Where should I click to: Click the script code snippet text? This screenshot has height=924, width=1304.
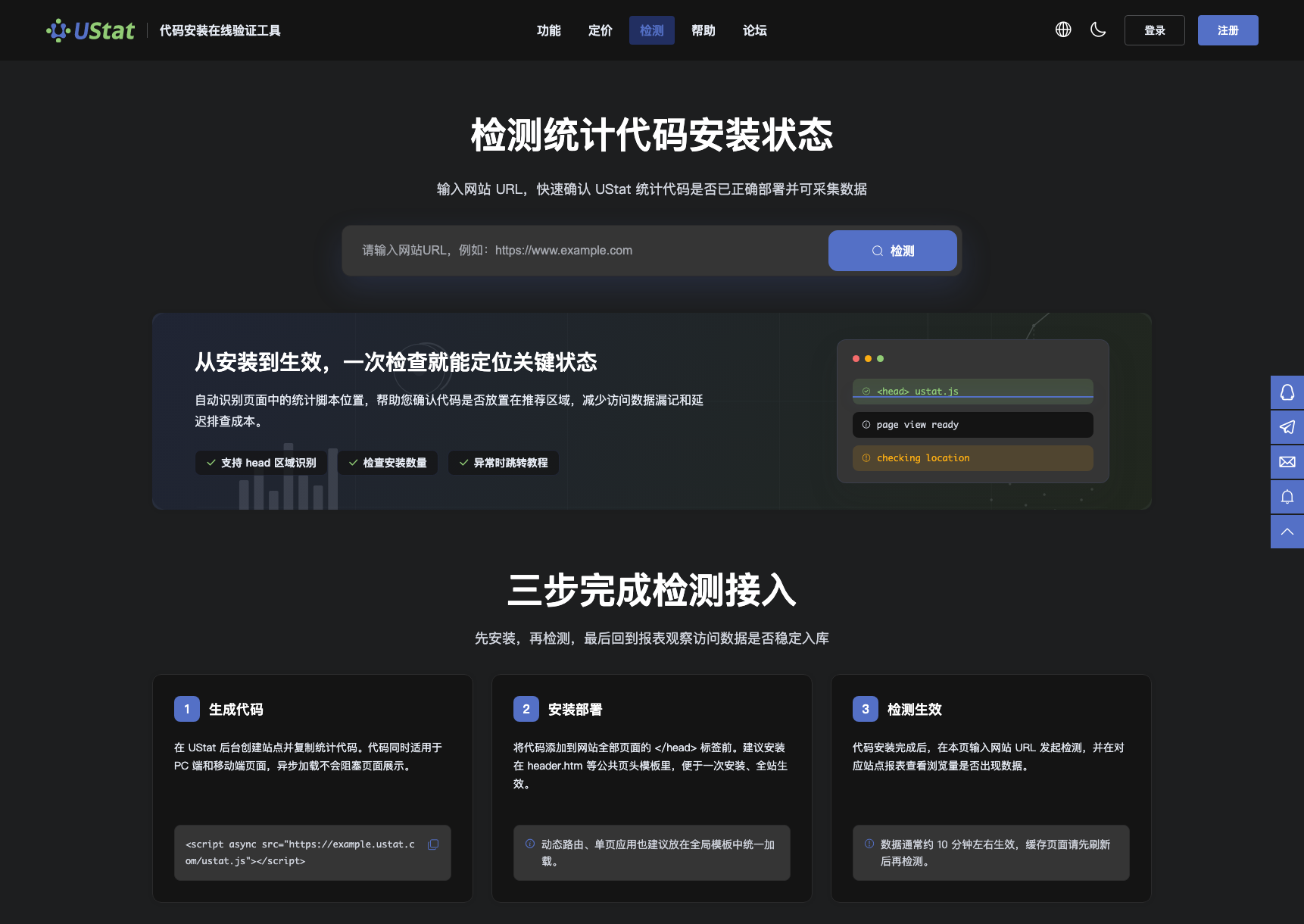(300, 853)
